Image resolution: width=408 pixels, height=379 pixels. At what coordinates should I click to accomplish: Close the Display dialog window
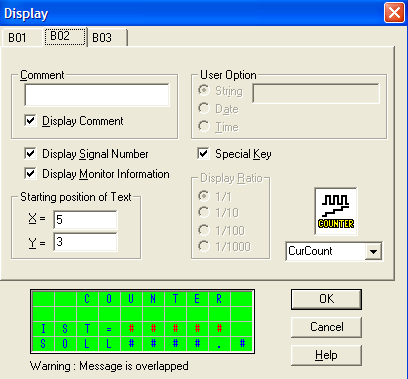pos(394,13)
